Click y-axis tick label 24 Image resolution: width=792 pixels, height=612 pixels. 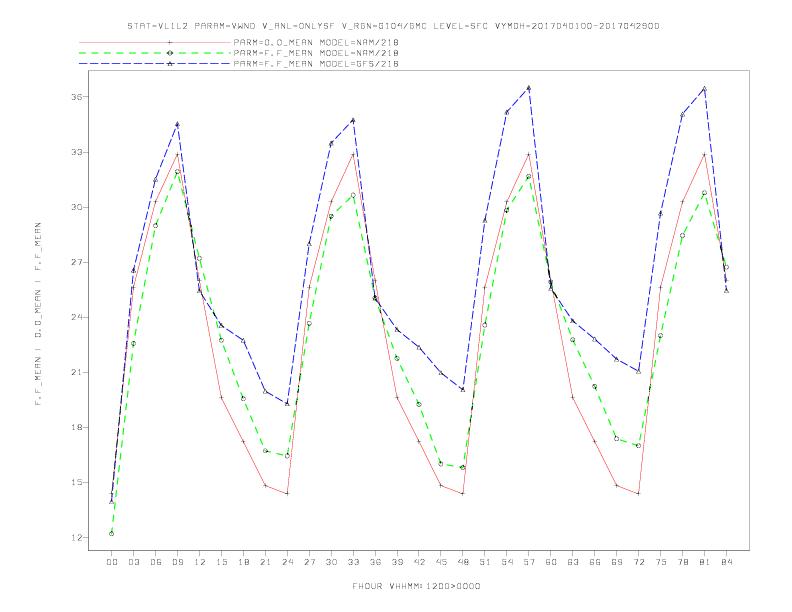(x=76, y=317)
